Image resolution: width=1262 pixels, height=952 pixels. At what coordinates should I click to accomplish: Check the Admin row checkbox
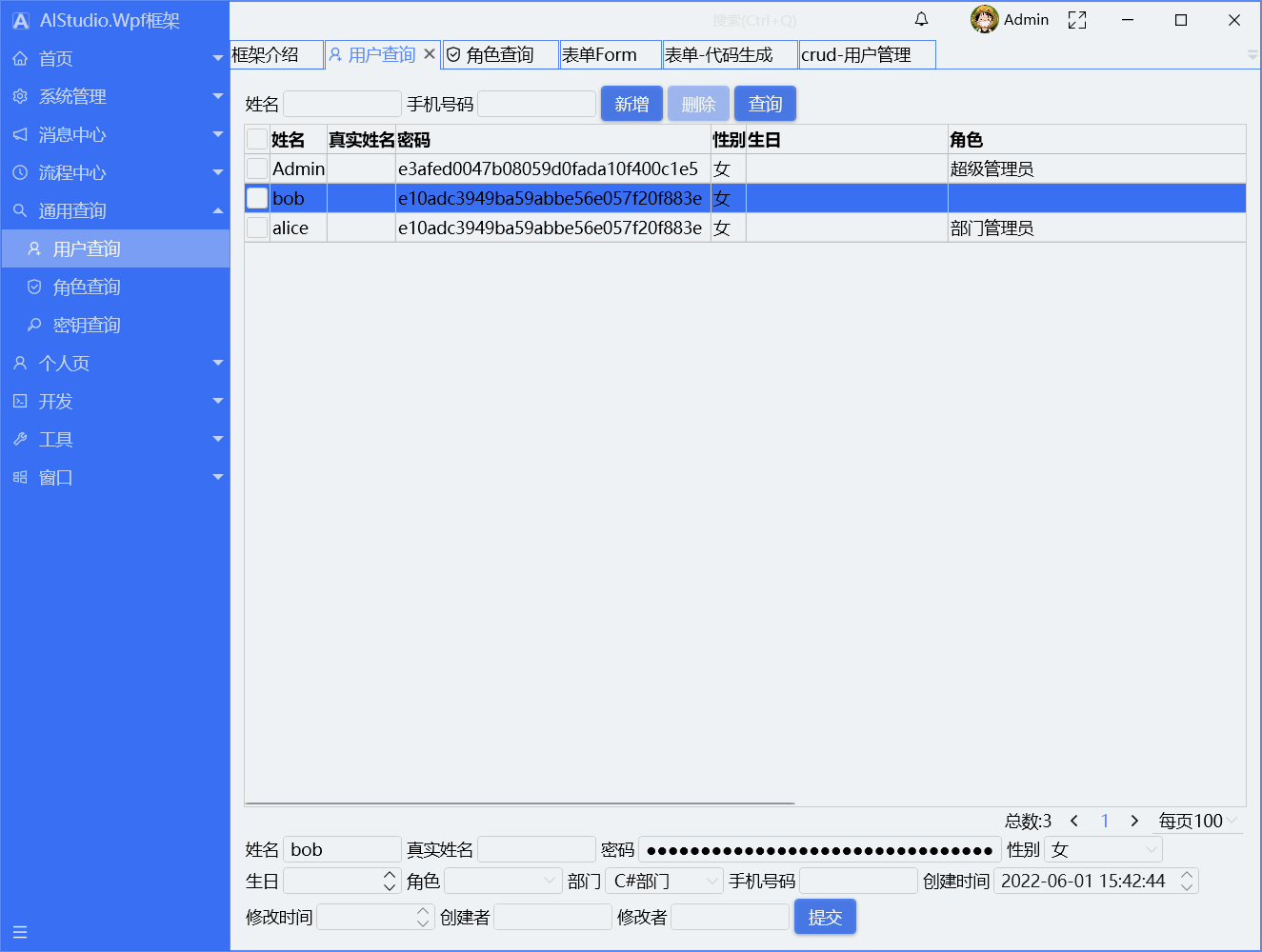click(x=257, y=169)
